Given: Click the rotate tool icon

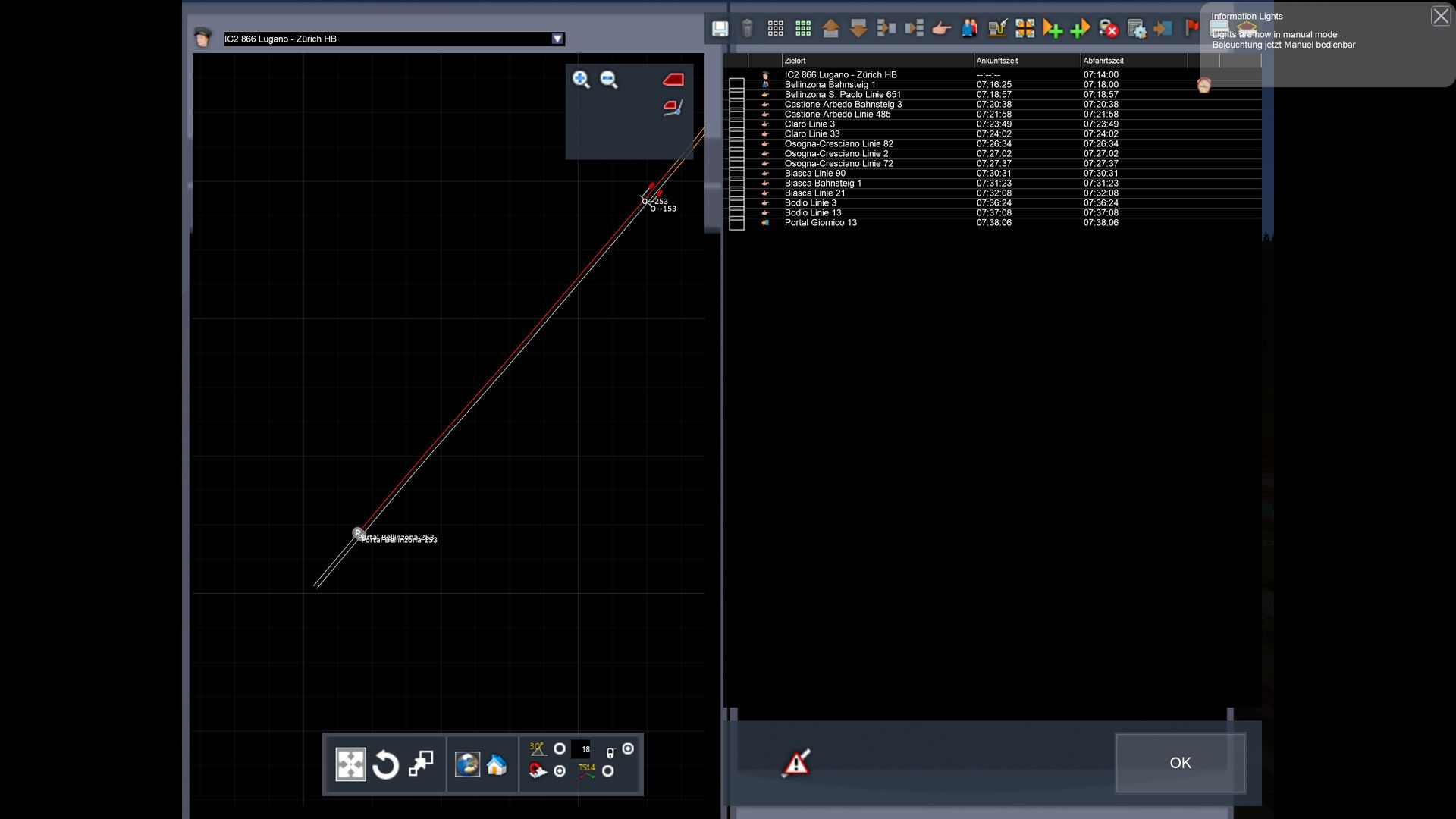Looking at the screenshot, I should tap(385, 764).
